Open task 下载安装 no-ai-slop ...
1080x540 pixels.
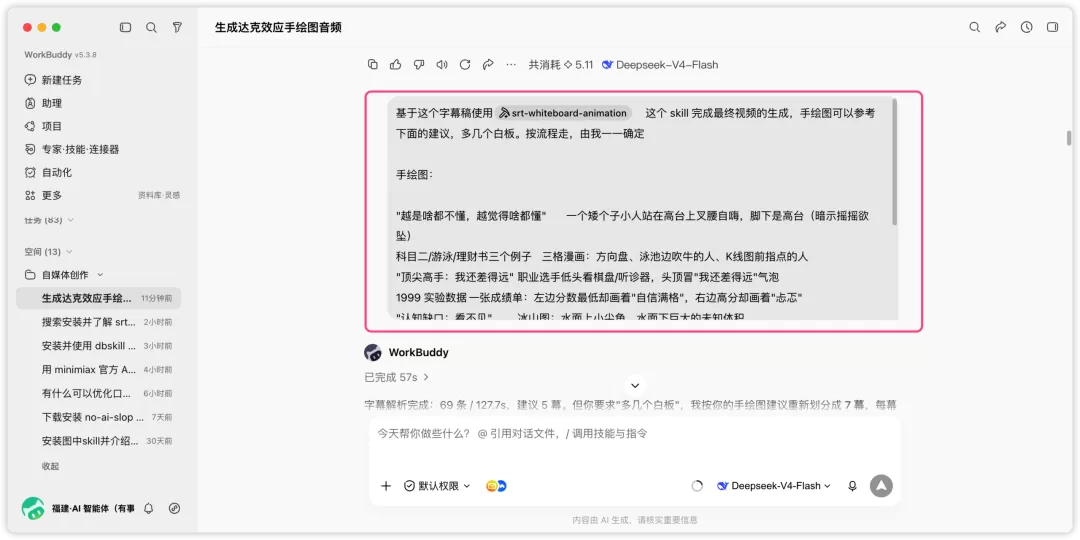click(x=98, y=417)
